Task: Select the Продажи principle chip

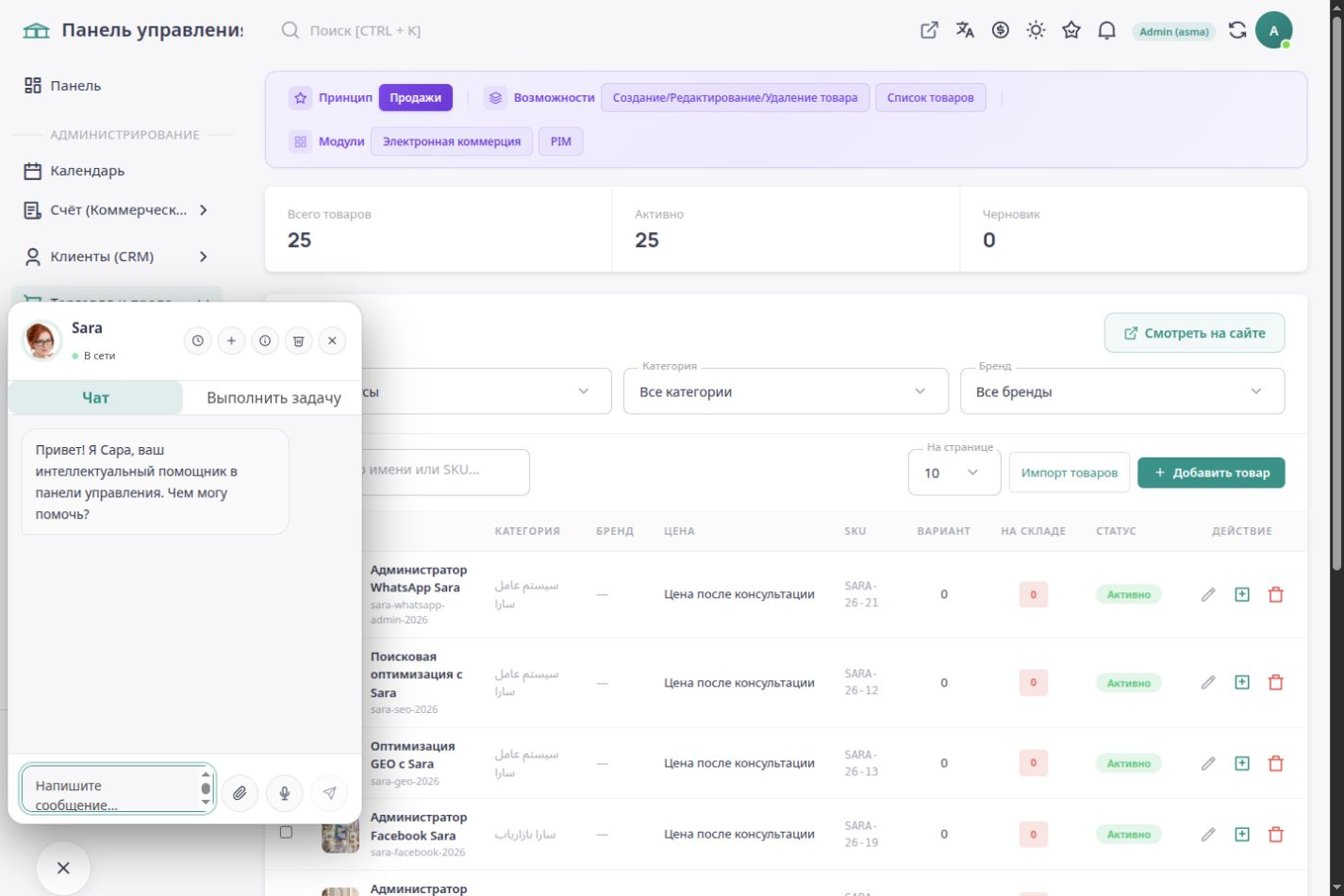Action: [416, 97]
